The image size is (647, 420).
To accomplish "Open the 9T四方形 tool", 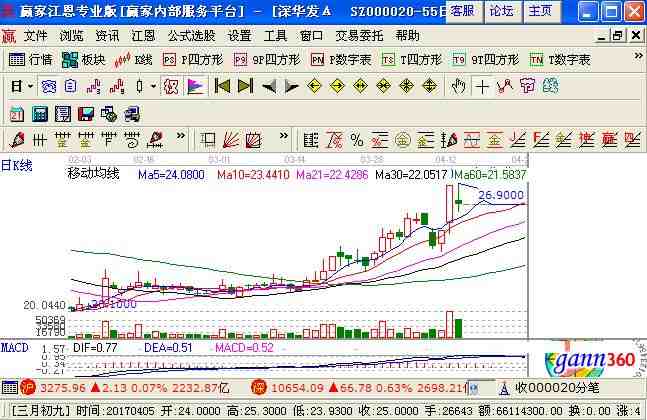I will pyautogui.click(x=486, y=60).
